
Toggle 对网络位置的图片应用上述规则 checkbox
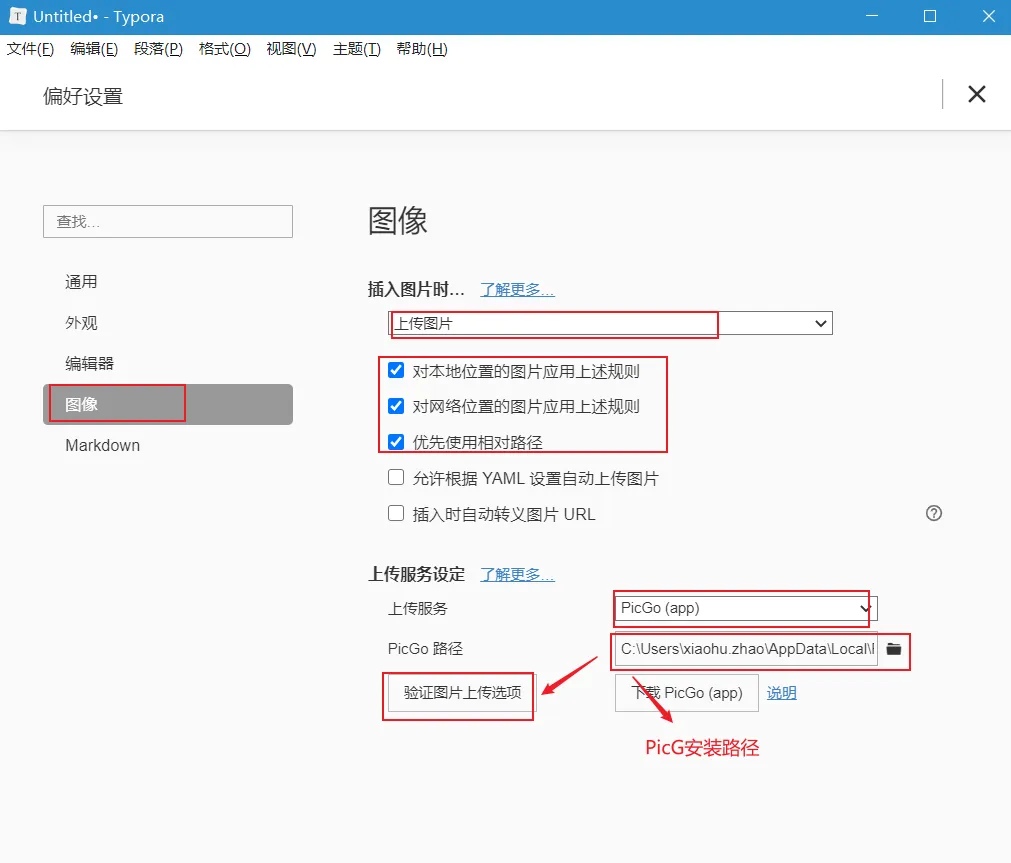click(x=396, y=406)
